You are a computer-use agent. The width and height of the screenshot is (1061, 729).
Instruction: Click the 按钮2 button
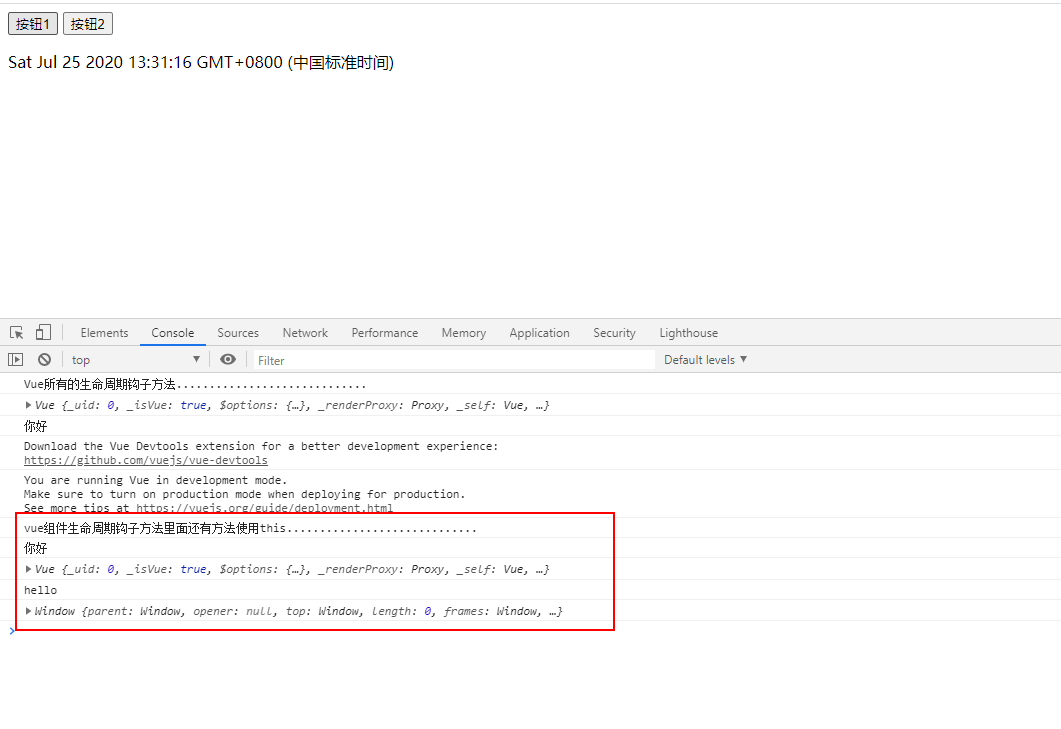88,24
